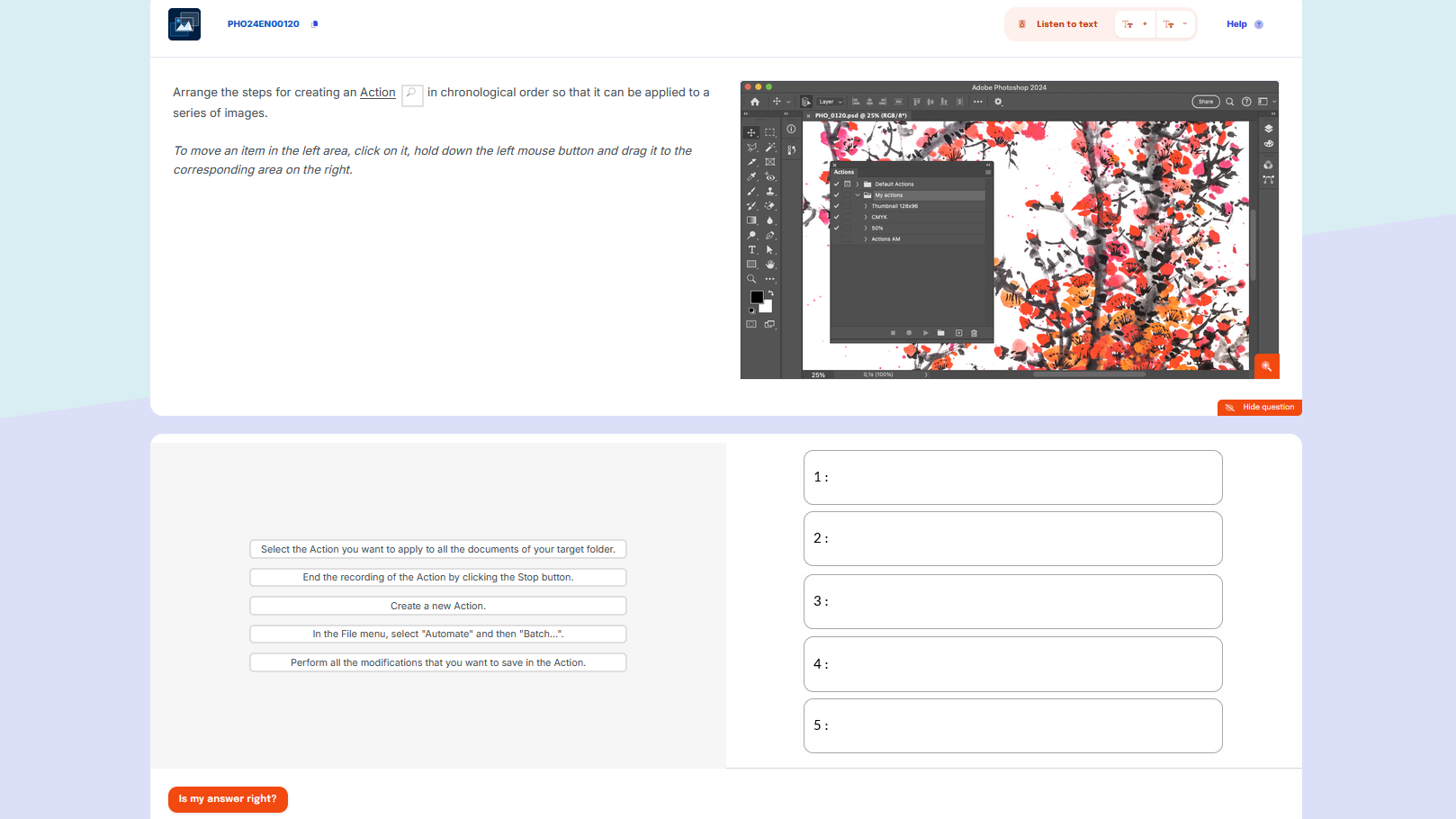Screen dimensions: 1456x819
Task: Select the Magic Wand tool
Action: 770,147
